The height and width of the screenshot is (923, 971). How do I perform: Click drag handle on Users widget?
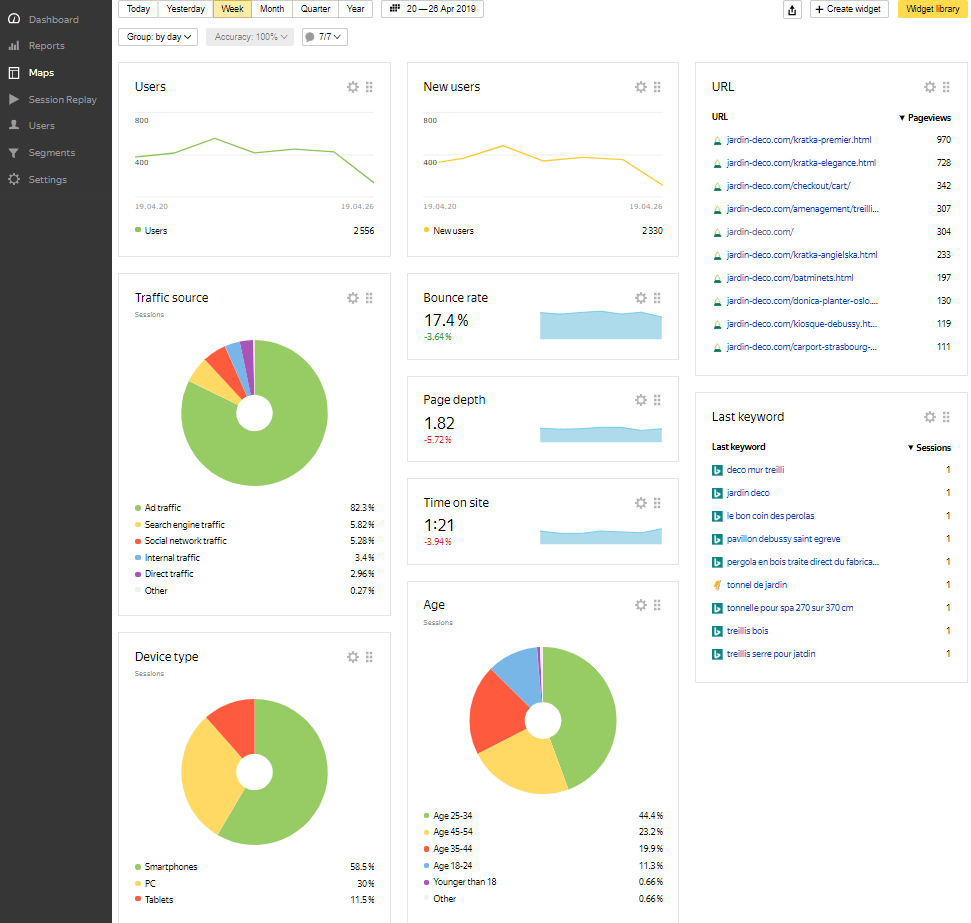point(369,87)
